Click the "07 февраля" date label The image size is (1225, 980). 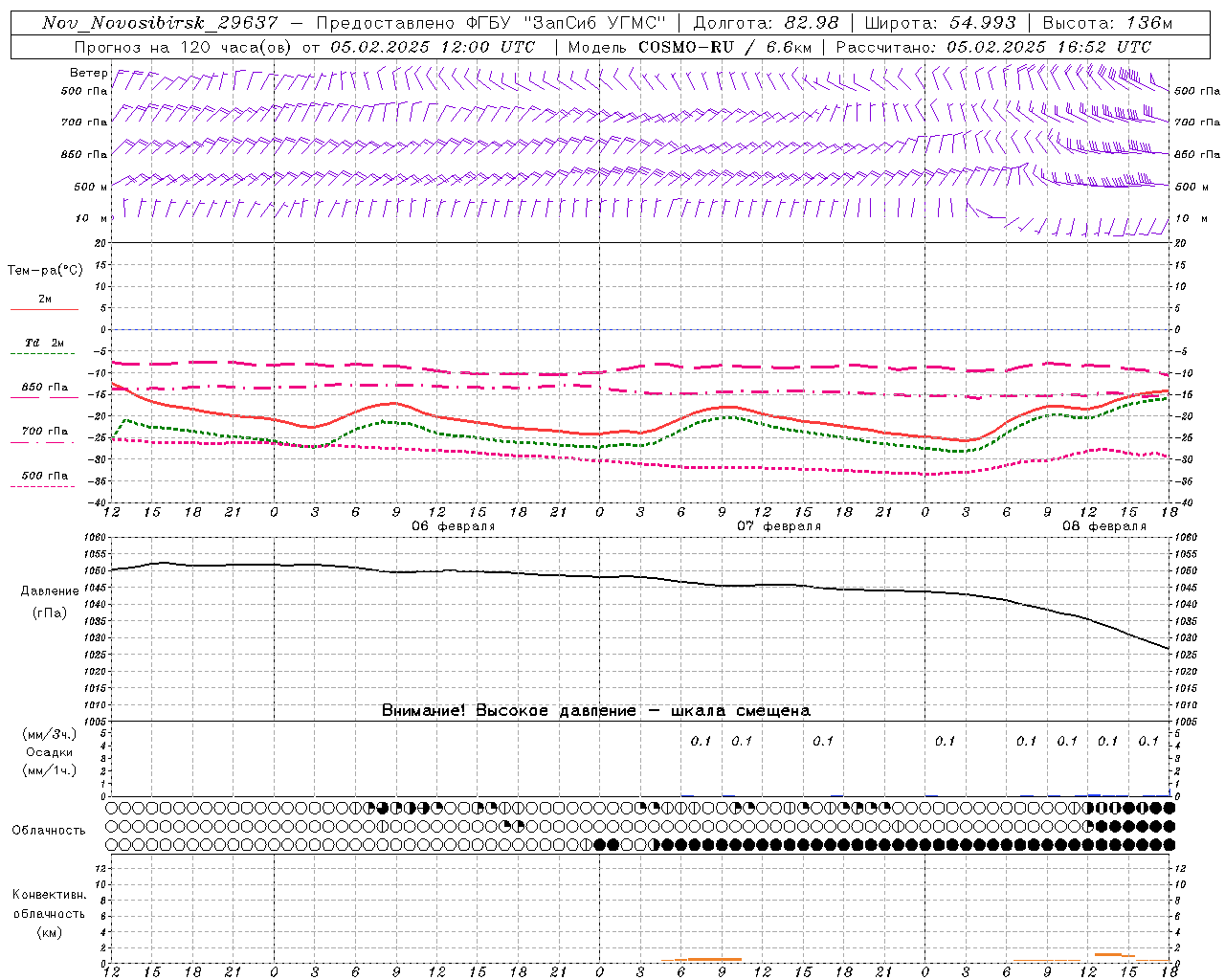tap(779, 526)
